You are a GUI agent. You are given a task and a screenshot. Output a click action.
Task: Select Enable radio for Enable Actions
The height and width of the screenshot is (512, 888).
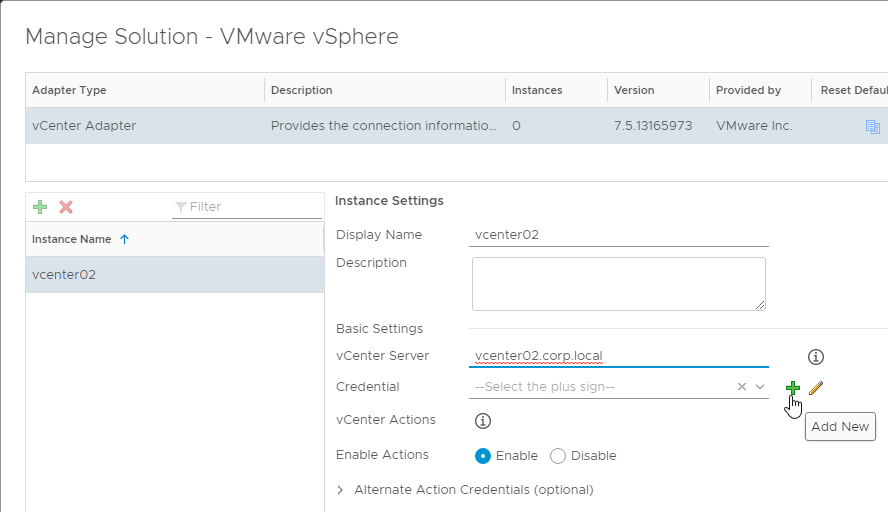click(483, 456)
